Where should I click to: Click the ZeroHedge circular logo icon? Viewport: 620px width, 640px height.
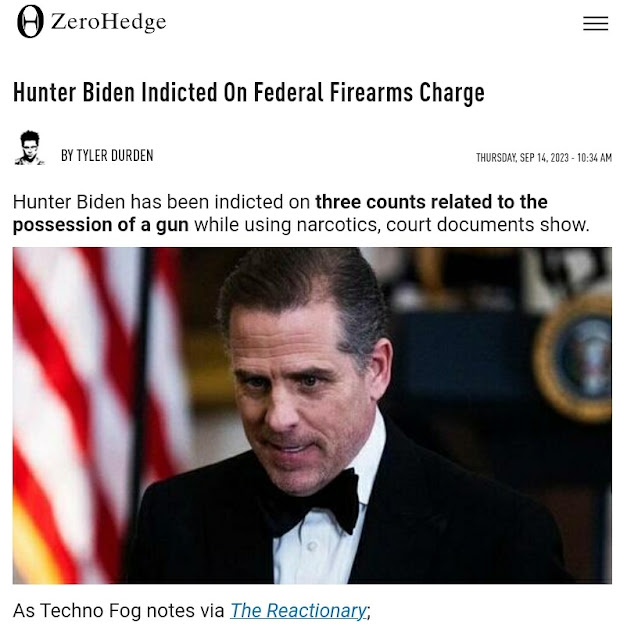tap(30, 22)
